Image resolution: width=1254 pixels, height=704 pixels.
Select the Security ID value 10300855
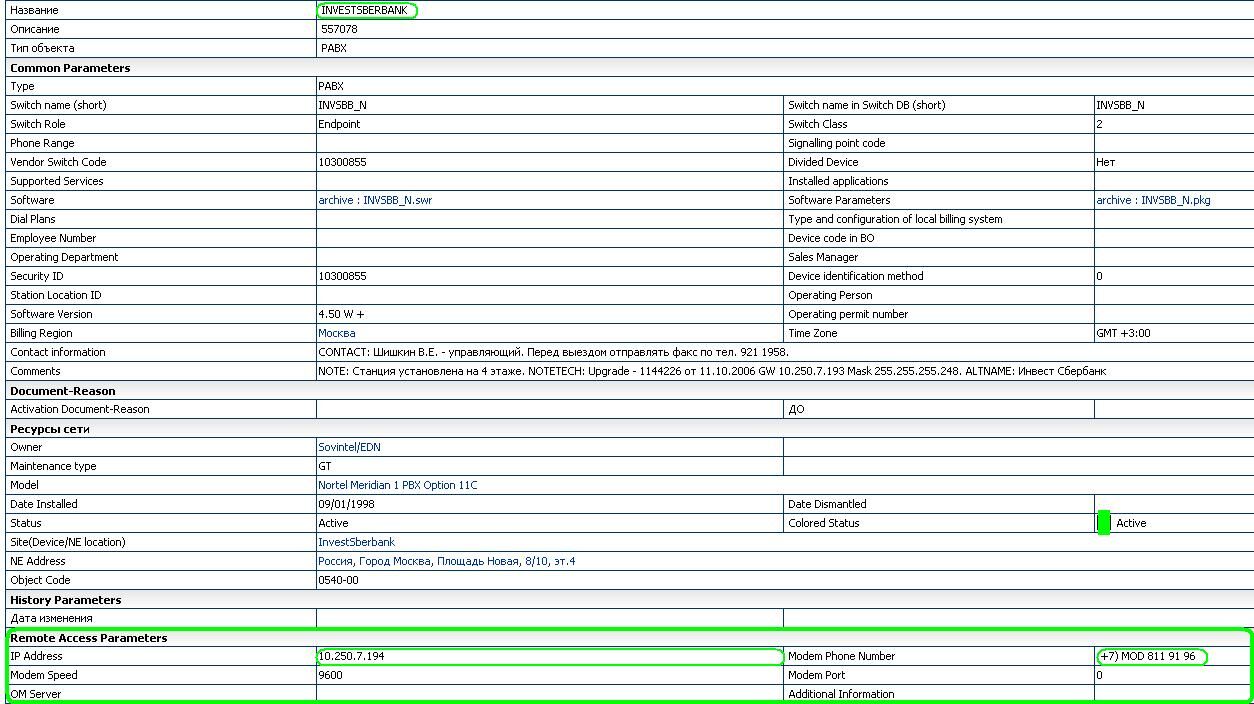point(342,276)
